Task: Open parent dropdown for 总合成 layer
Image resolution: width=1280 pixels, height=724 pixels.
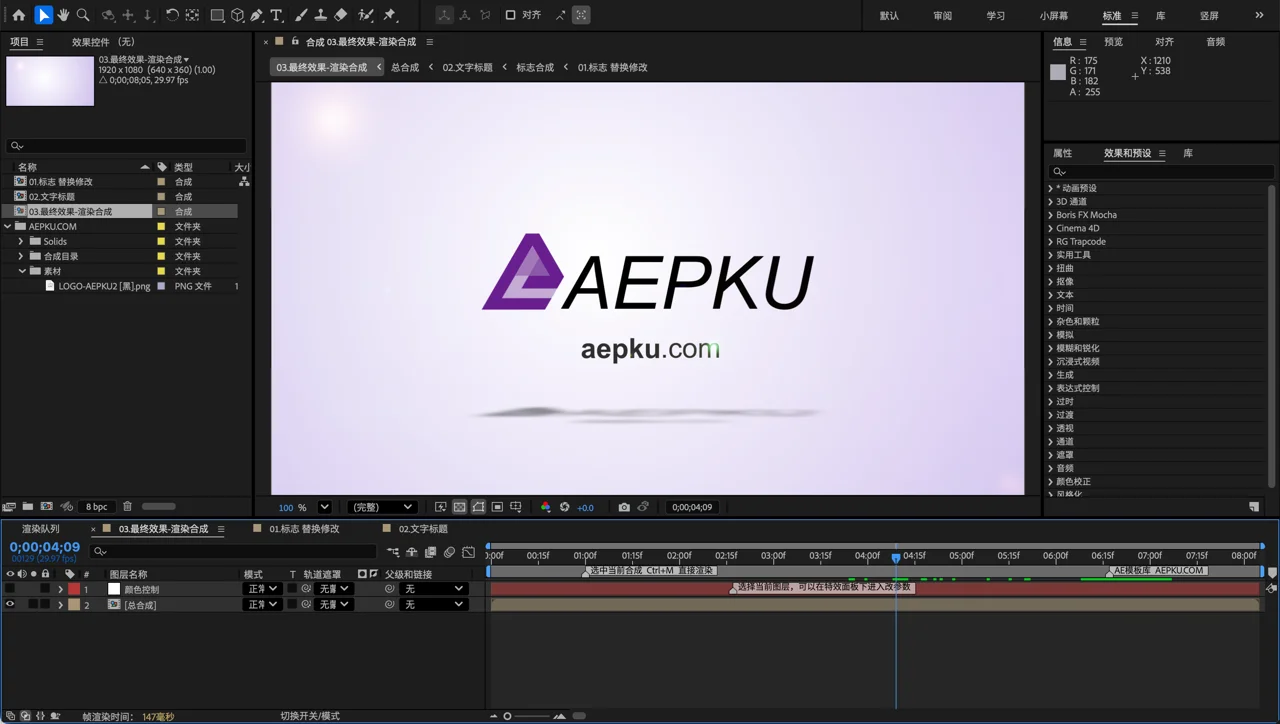Action: point(433,604)
